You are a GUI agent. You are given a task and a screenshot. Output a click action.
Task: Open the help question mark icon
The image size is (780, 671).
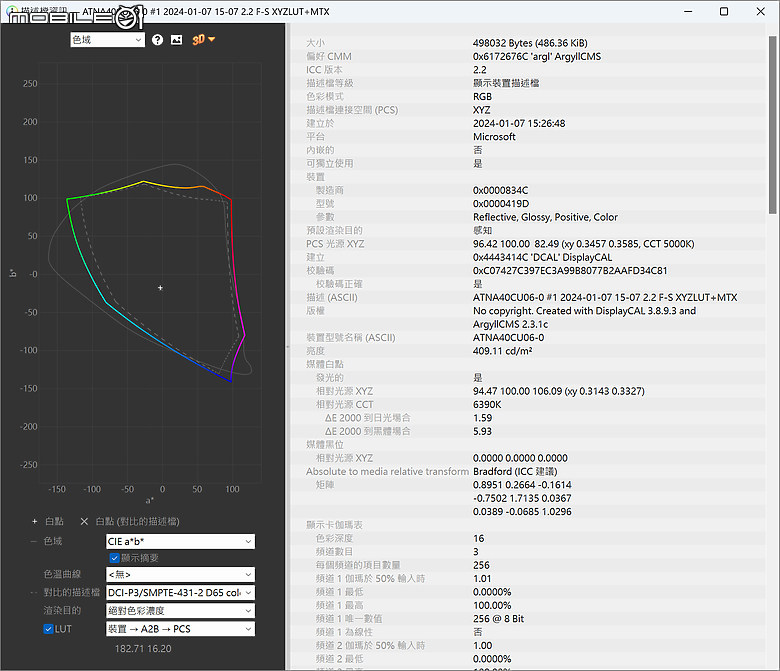click(157, 40)
